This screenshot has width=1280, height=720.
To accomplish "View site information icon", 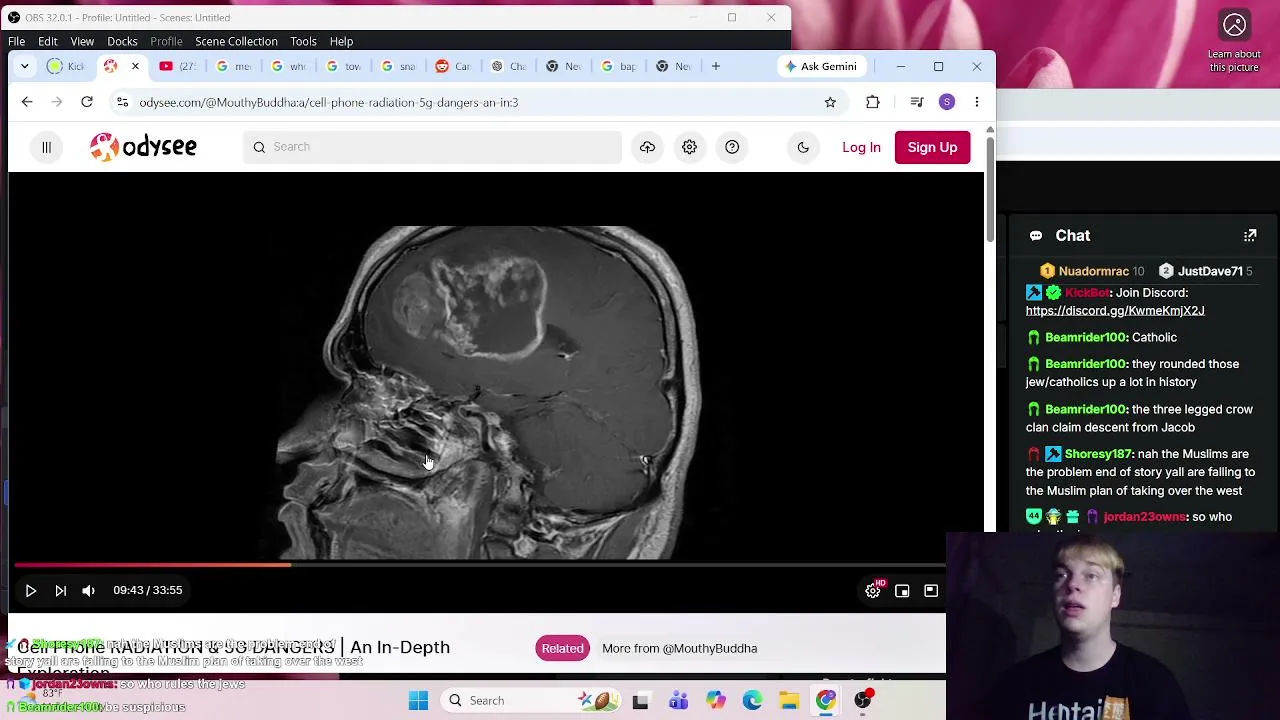I will coord(122,102).
